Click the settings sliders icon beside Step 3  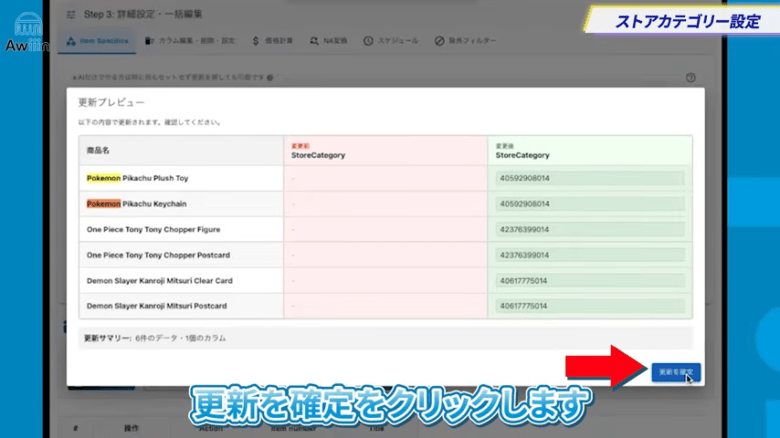coord(71,14)
